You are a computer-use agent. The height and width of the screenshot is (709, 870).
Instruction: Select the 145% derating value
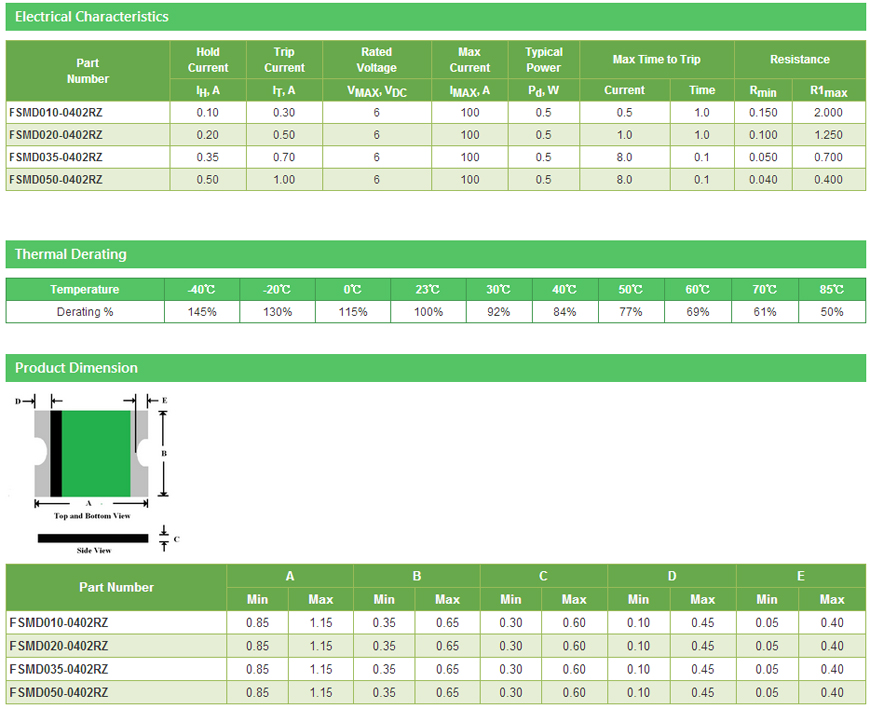coord(202,312)
